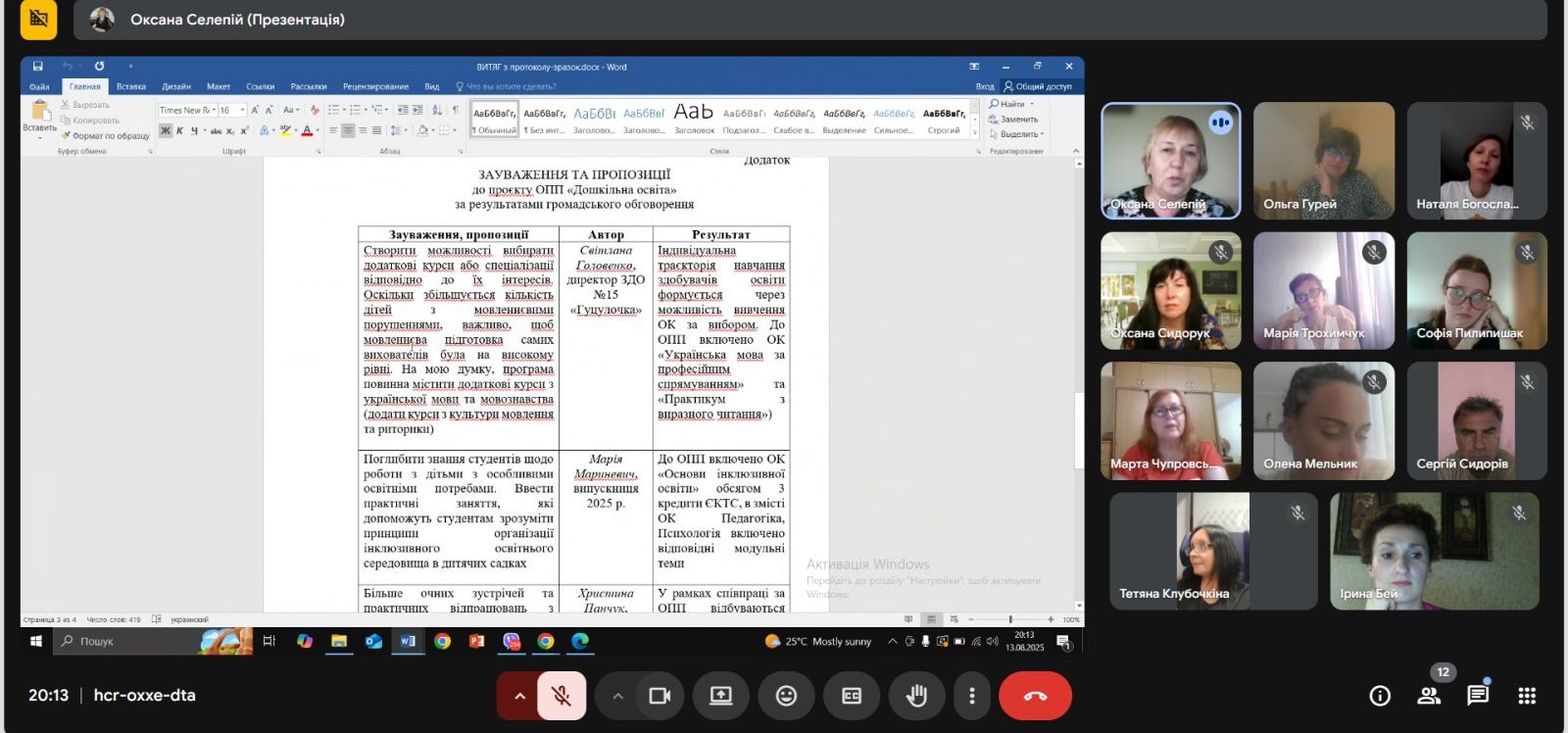Click the justify alignment icon
Screen dimensions: 1568x733
click(377, 130)
